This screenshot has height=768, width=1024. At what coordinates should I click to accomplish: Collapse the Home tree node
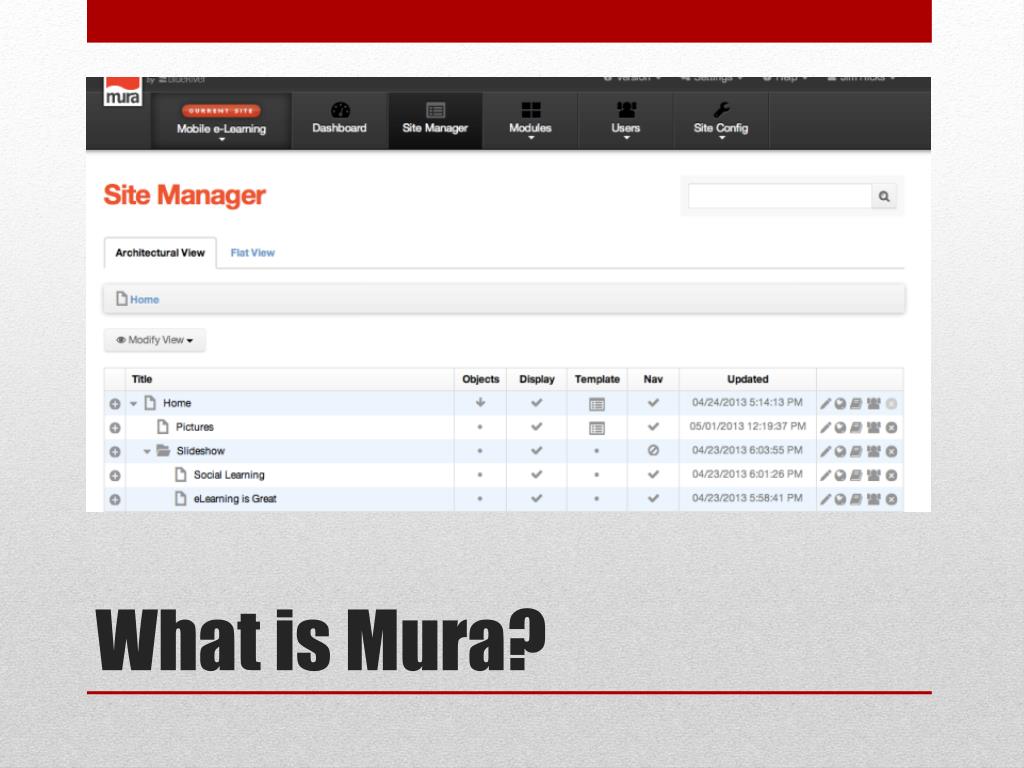[134, 404]
